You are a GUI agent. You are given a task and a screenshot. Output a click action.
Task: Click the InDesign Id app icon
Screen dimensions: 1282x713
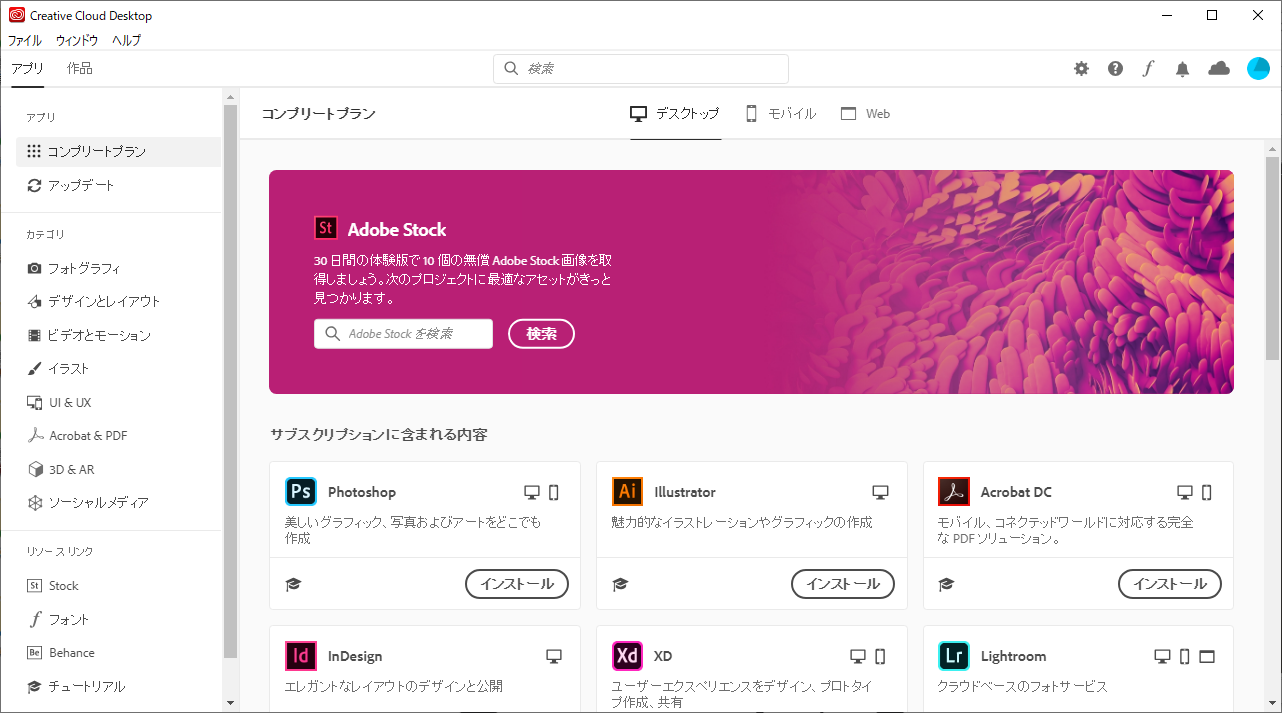pos(301,656)
